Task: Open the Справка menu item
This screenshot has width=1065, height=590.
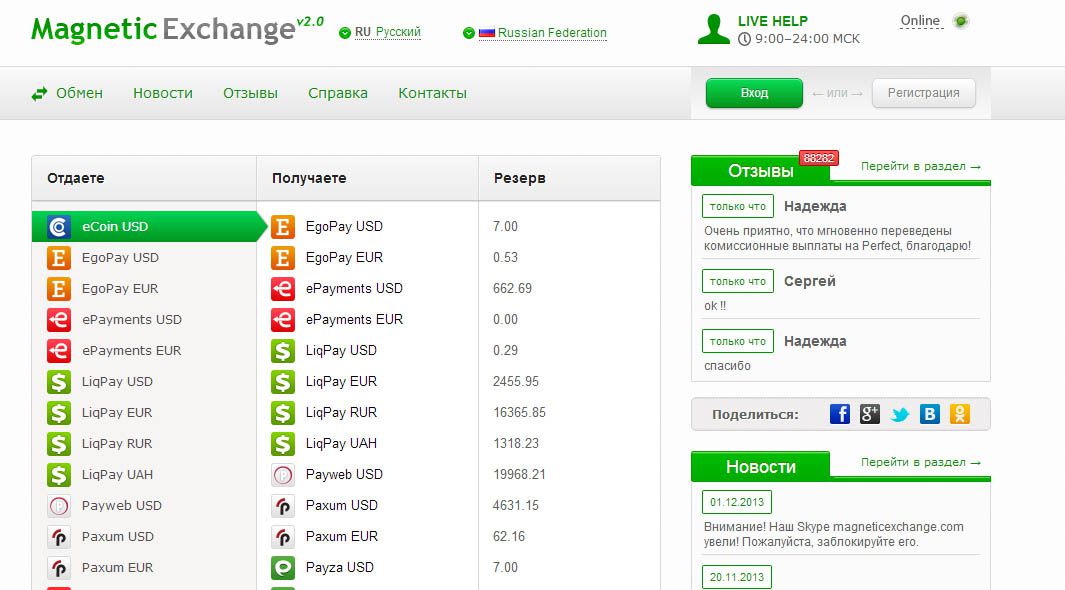Action: (x=338, y=93)
